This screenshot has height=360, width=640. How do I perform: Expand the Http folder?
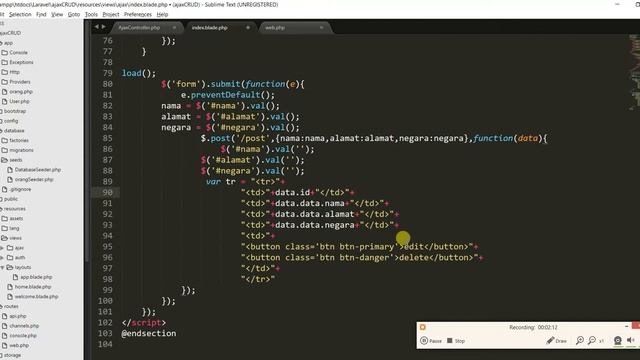pyautogui.click(x=11, y=72)
